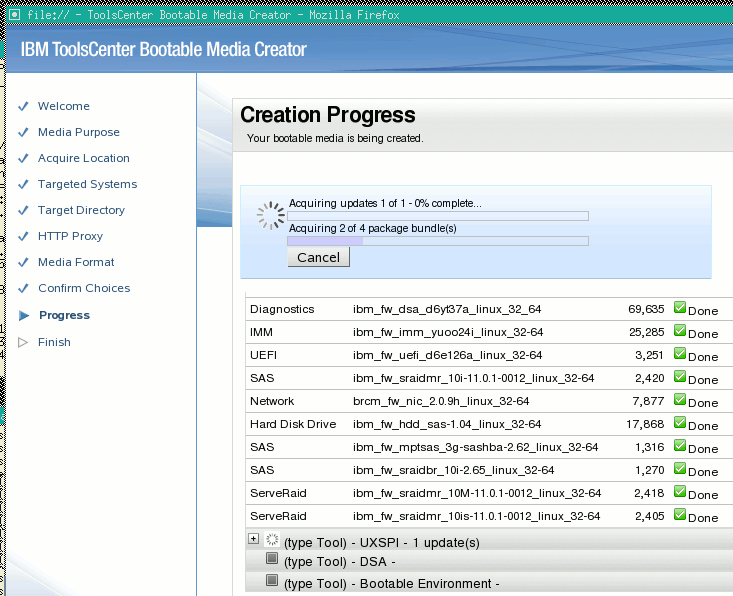Select the Target Directory step
733x596 pixels.
[x=81, y=210]
